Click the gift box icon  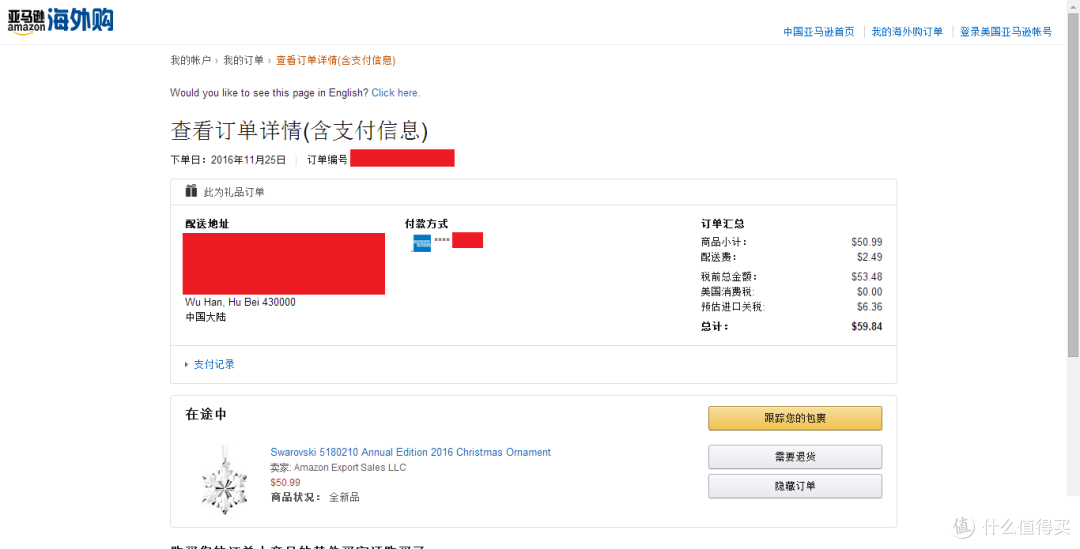click(191, 191)
